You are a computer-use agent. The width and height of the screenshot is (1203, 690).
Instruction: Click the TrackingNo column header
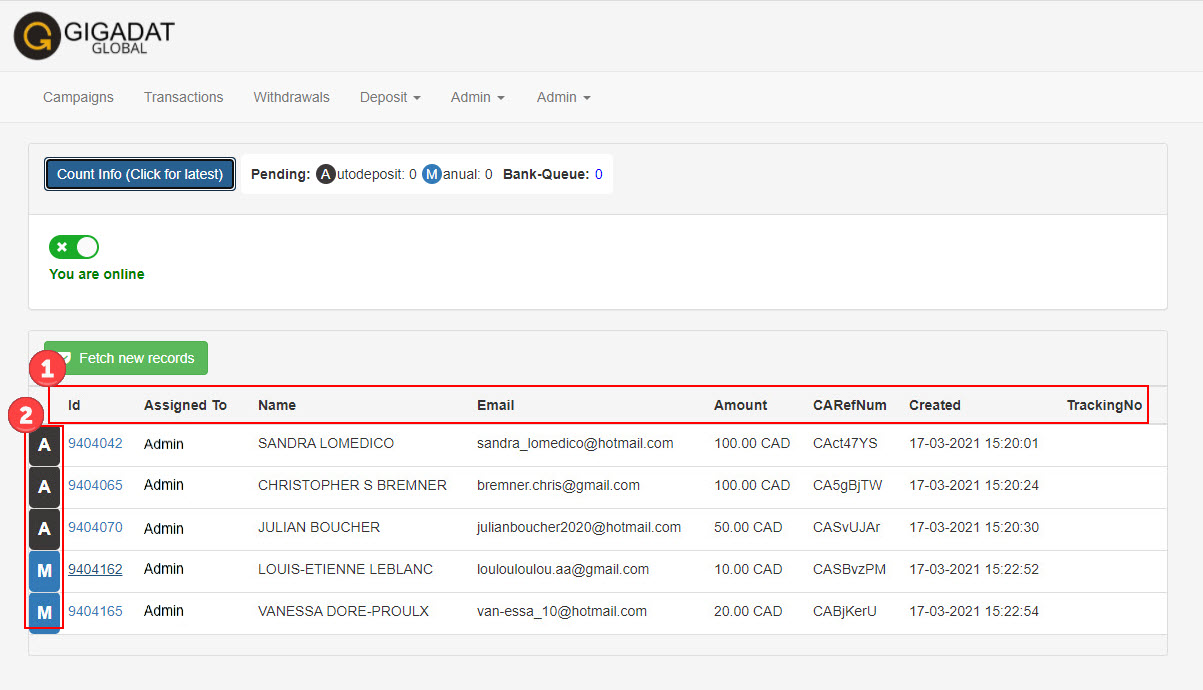(x=1104, y=405)
